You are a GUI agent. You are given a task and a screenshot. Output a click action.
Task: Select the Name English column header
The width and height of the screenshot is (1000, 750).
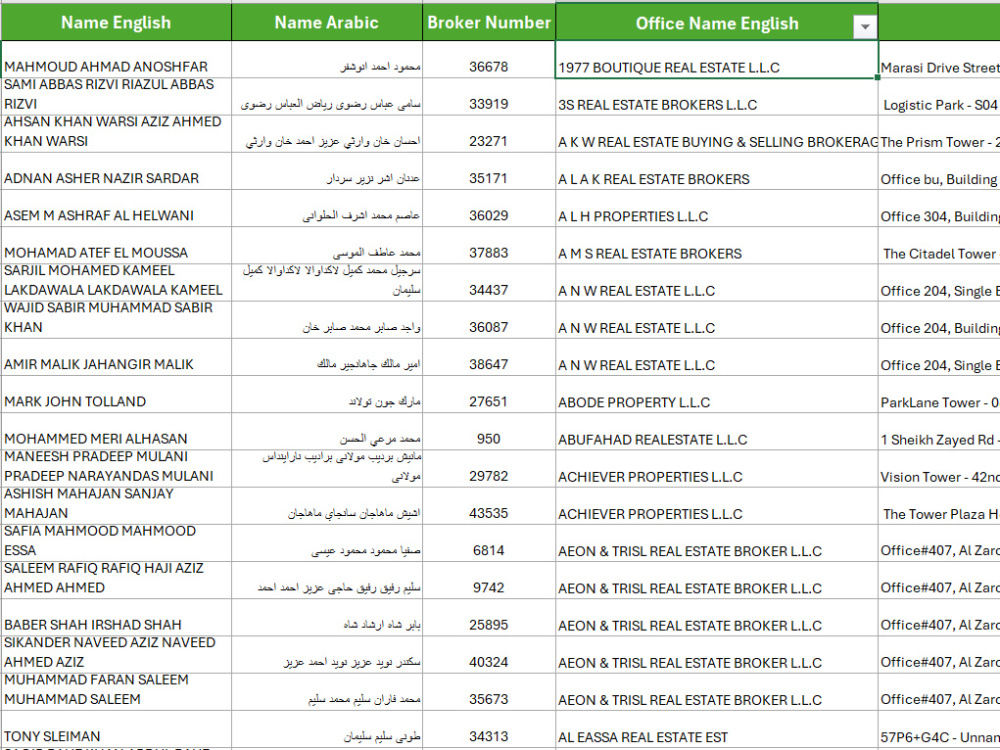(x=116, y=22)
